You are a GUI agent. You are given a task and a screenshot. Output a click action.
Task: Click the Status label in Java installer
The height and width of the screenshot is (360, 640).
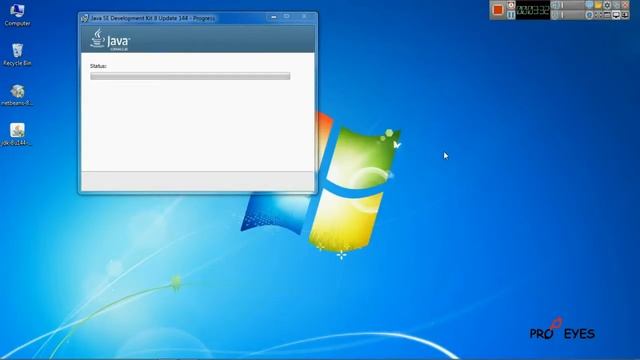tap(98, 66)
